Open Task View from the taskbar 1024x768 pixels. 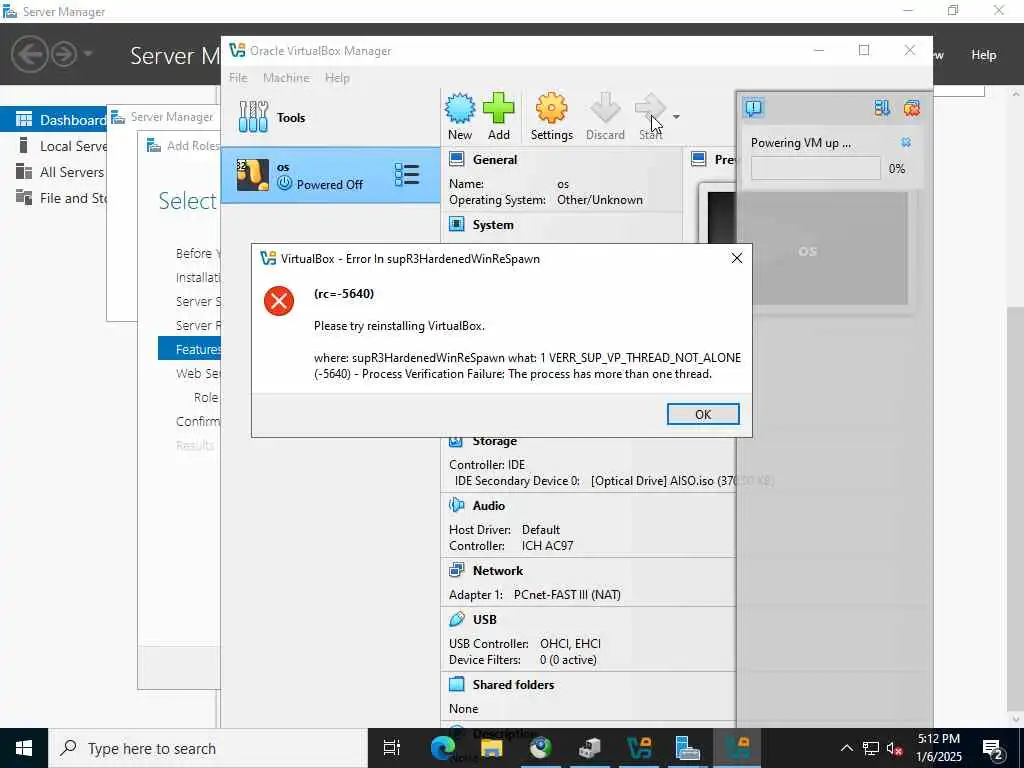tap(392, 748)
